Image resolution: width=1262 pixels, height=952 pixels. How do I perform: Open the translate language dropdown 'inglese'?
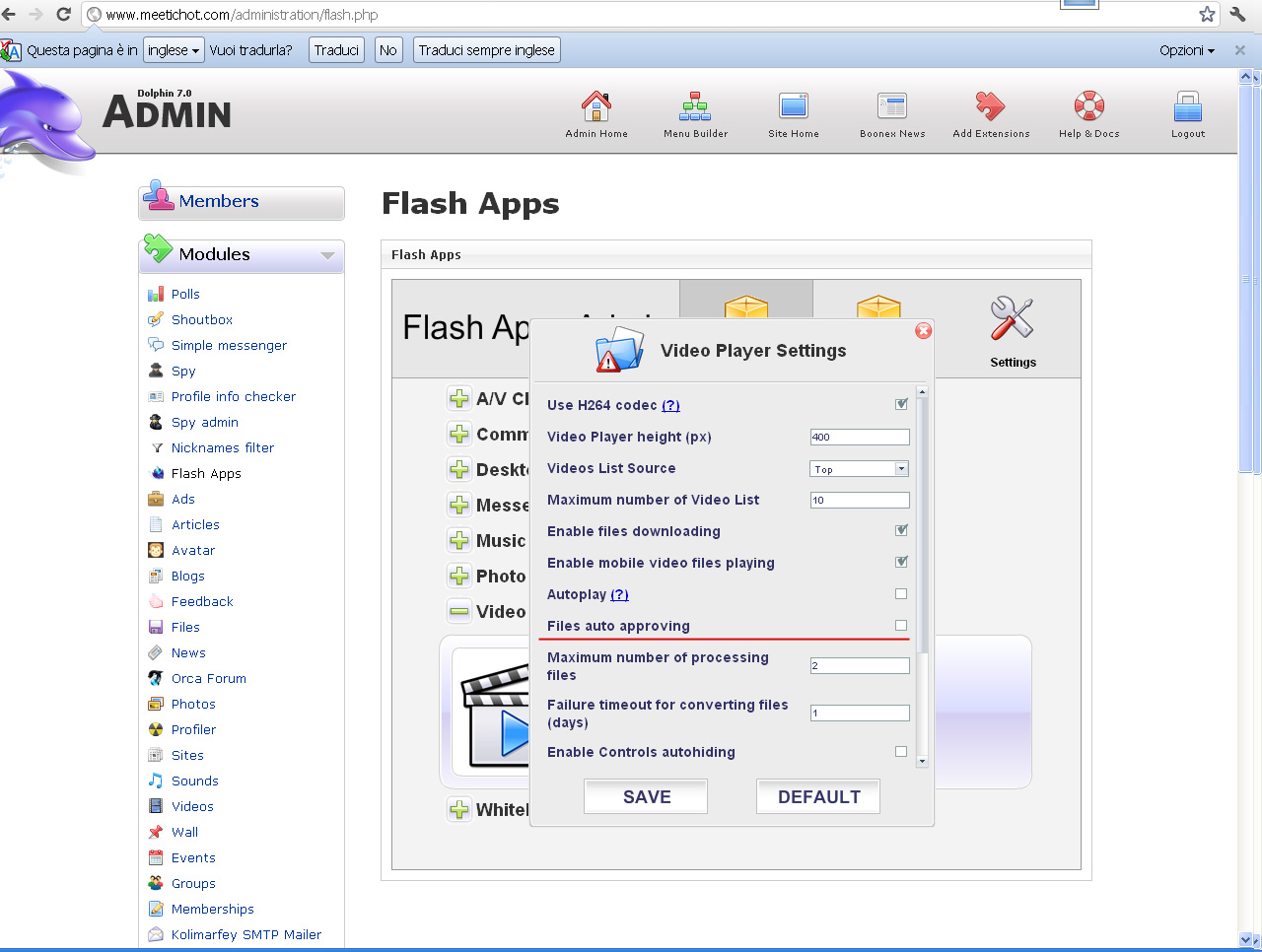tap(174, 50)
